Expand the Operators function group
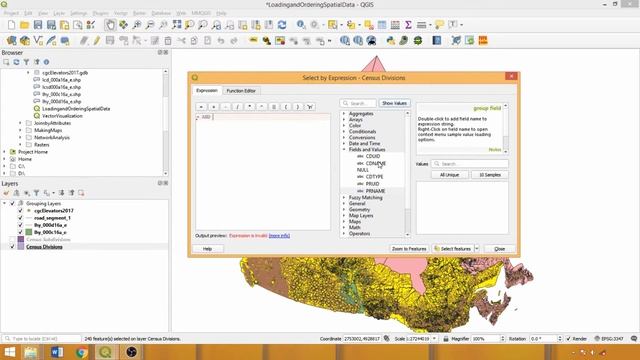 [x=344, y=233]
